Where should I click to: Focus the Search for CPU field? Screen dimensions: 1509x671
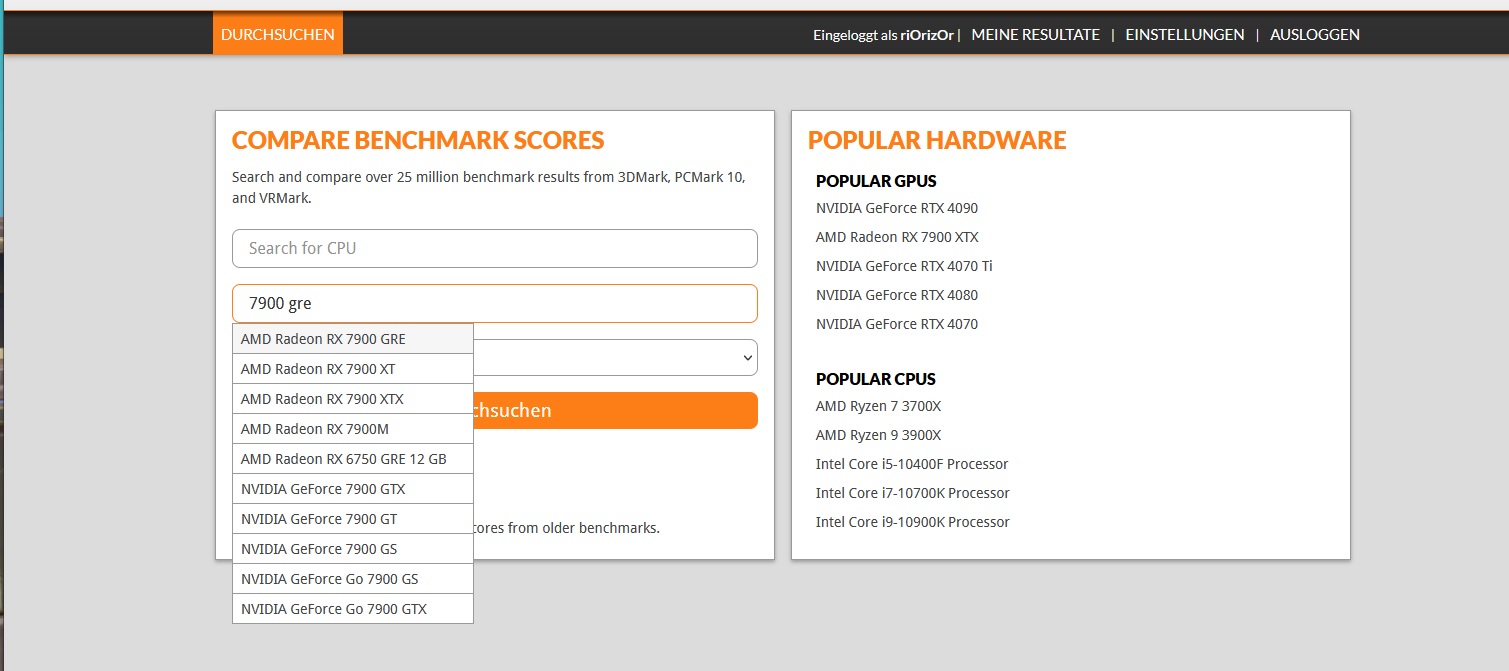495,248
